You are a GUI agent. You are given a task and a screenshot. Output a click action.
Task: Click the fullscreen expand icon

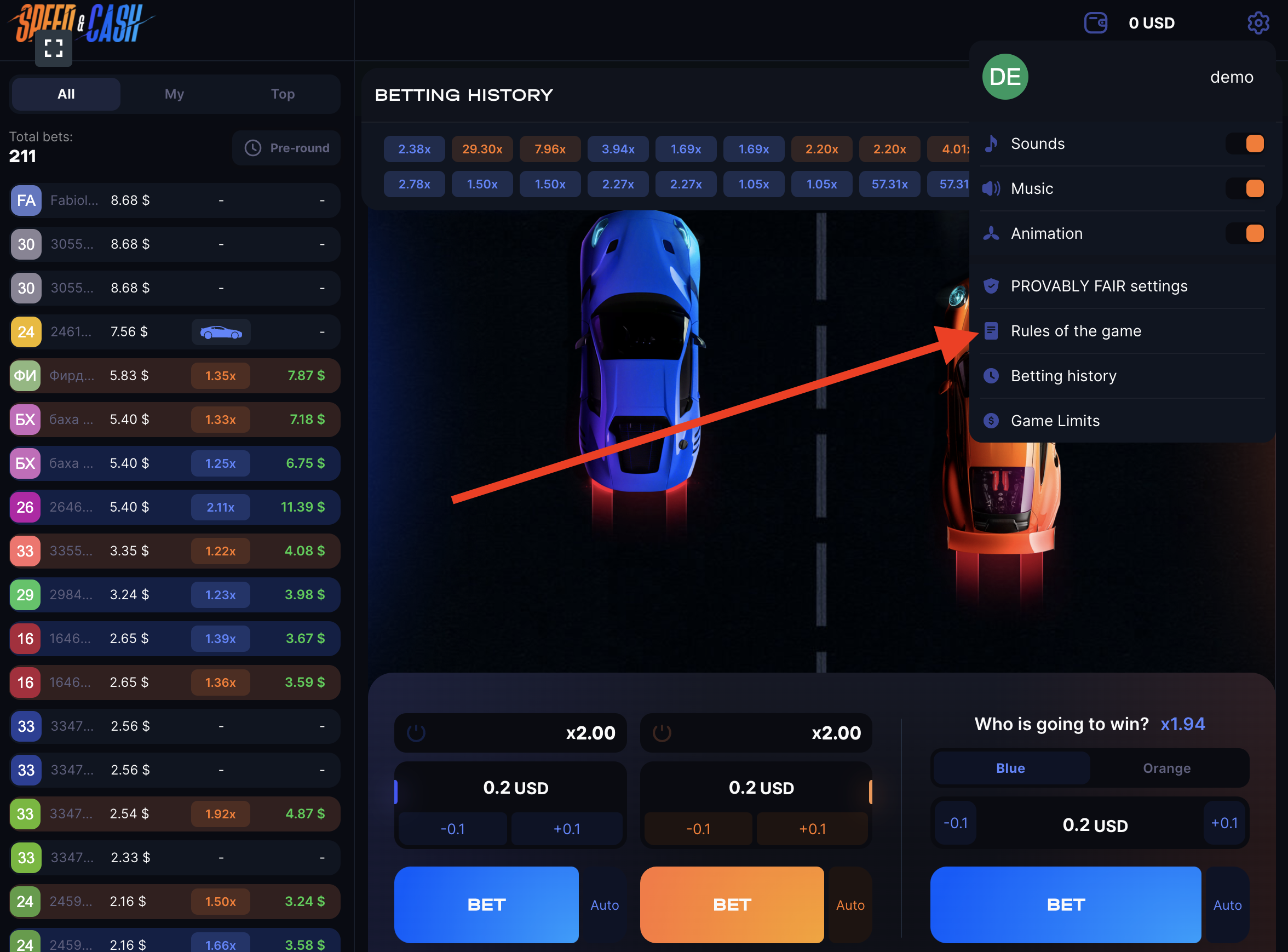click(54, 48)
